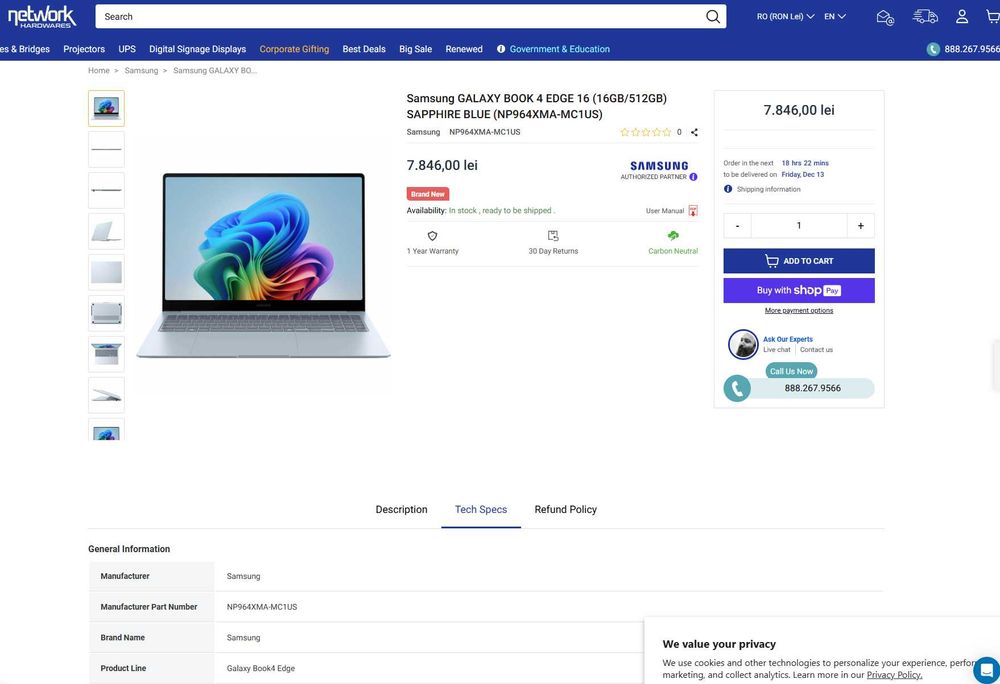Open the EN language dropdown
The height and width of the screenshot is (684, 1000).
click(835, 17)
